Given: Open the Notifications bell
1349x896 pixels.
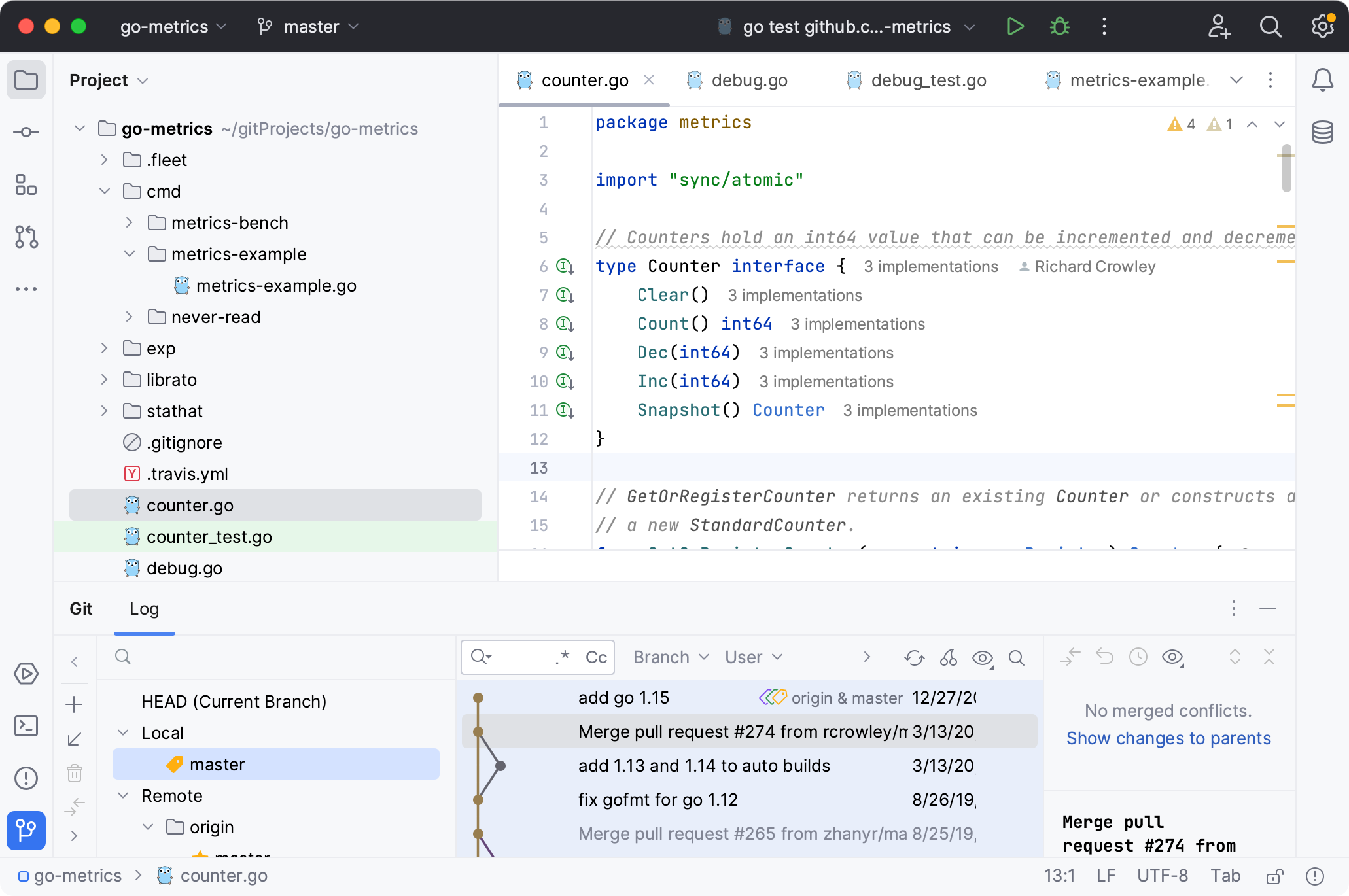Looking at the screenshot, I should (x=1322, y=80).
